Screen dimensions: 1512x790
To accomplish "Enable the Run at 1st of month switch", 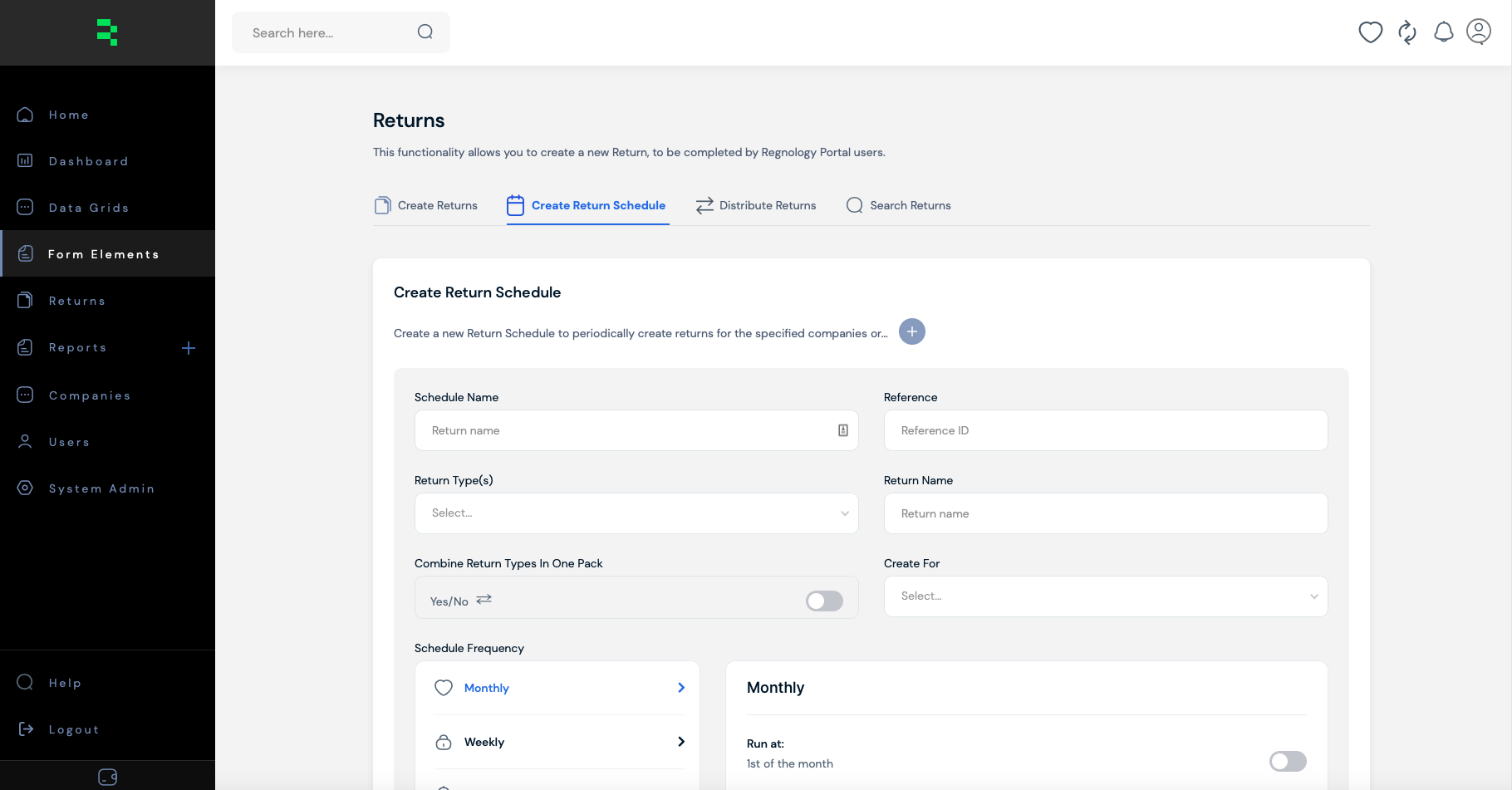I will point(1287,761).
